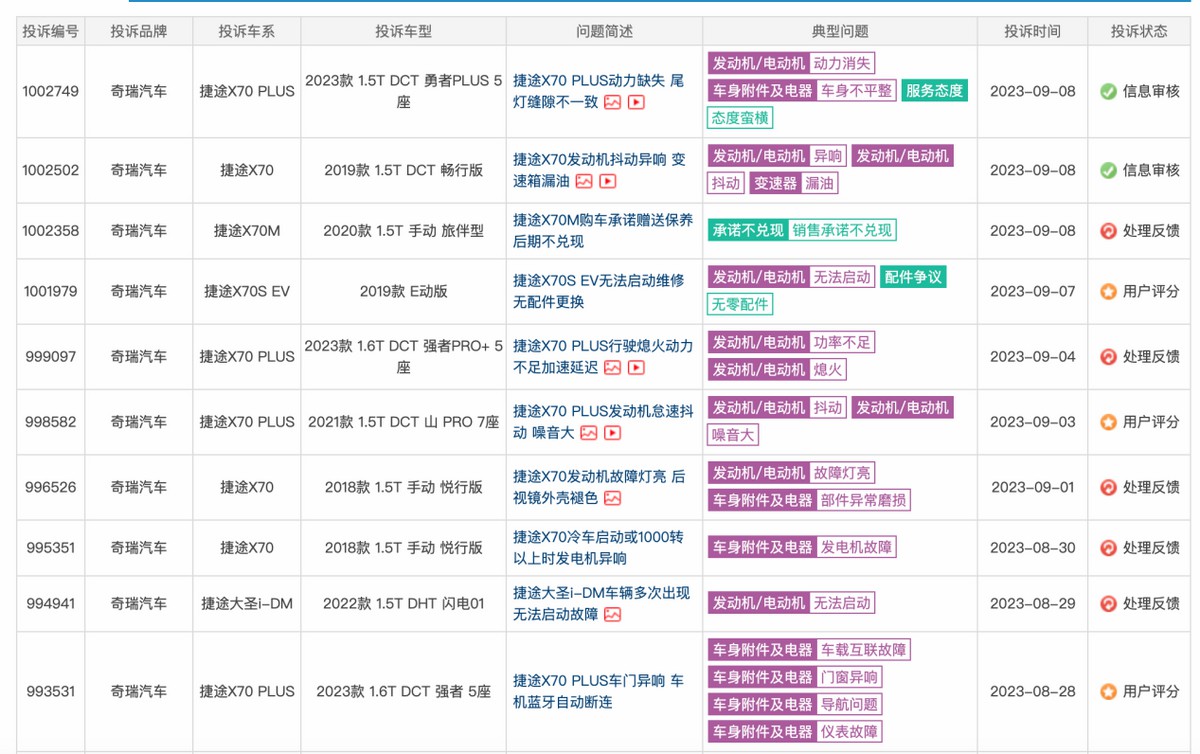The height and width of the screenshot is (754, 1200).
Task: Open the link '捷途X70发动机抖动异响 变速箱漏油'
Action: point(599,170)
